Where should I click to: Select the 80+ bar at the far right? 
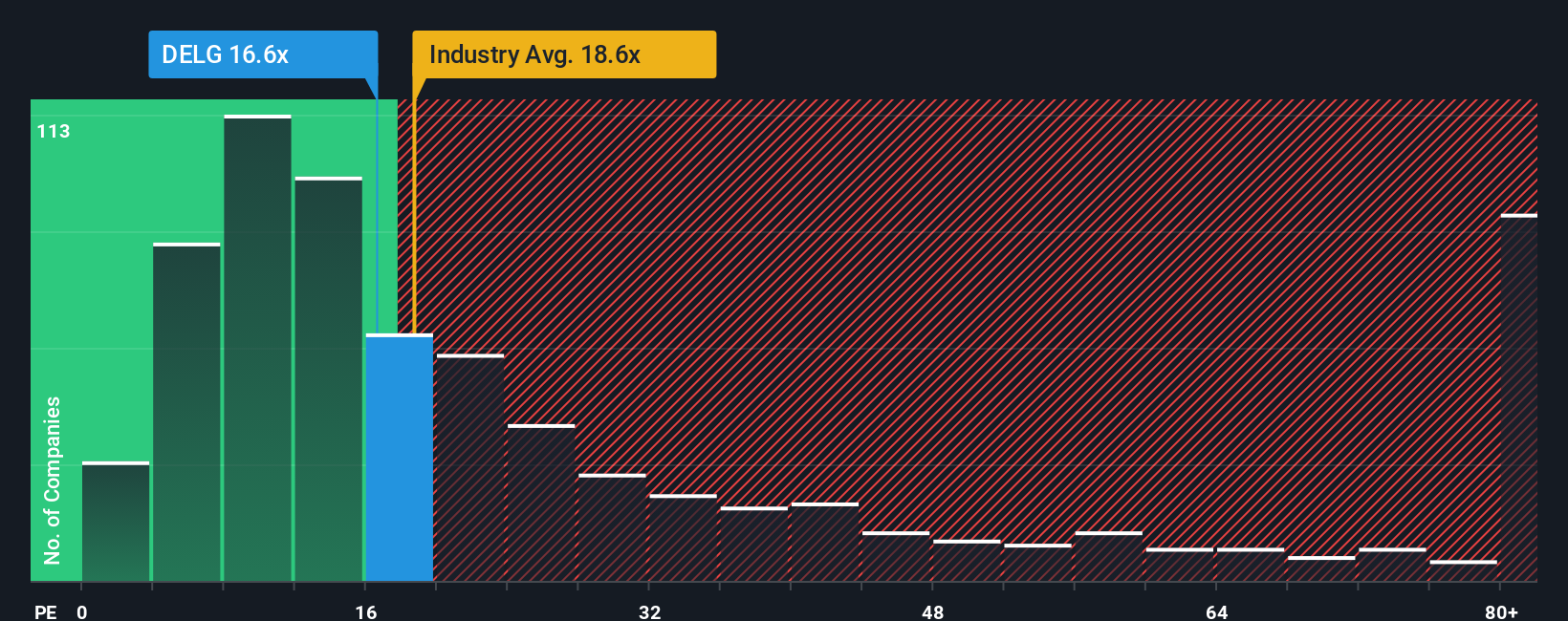1519,397
